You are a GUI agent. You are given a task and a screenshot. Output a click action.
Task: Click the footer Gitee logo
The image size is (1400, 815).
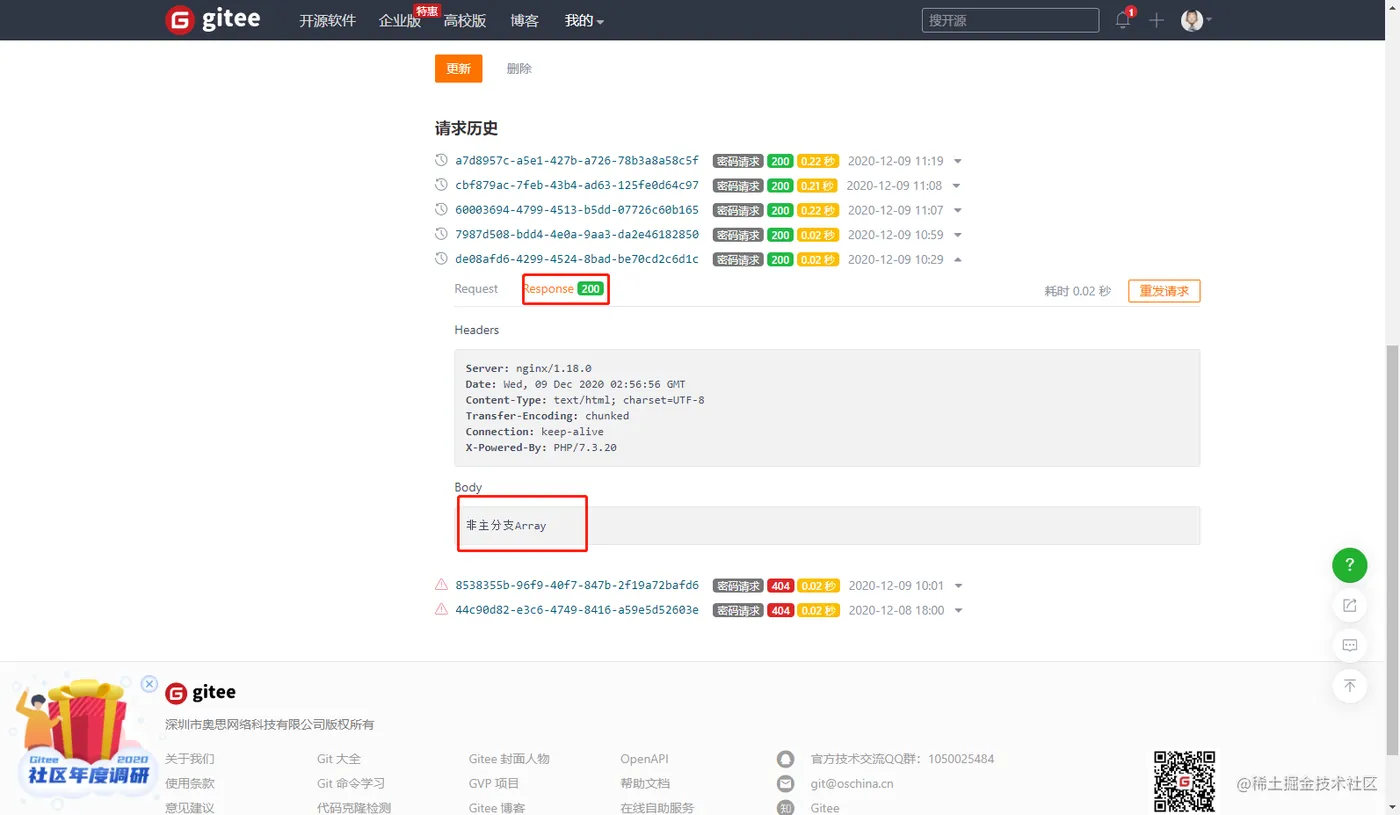[x=201, y=692]
